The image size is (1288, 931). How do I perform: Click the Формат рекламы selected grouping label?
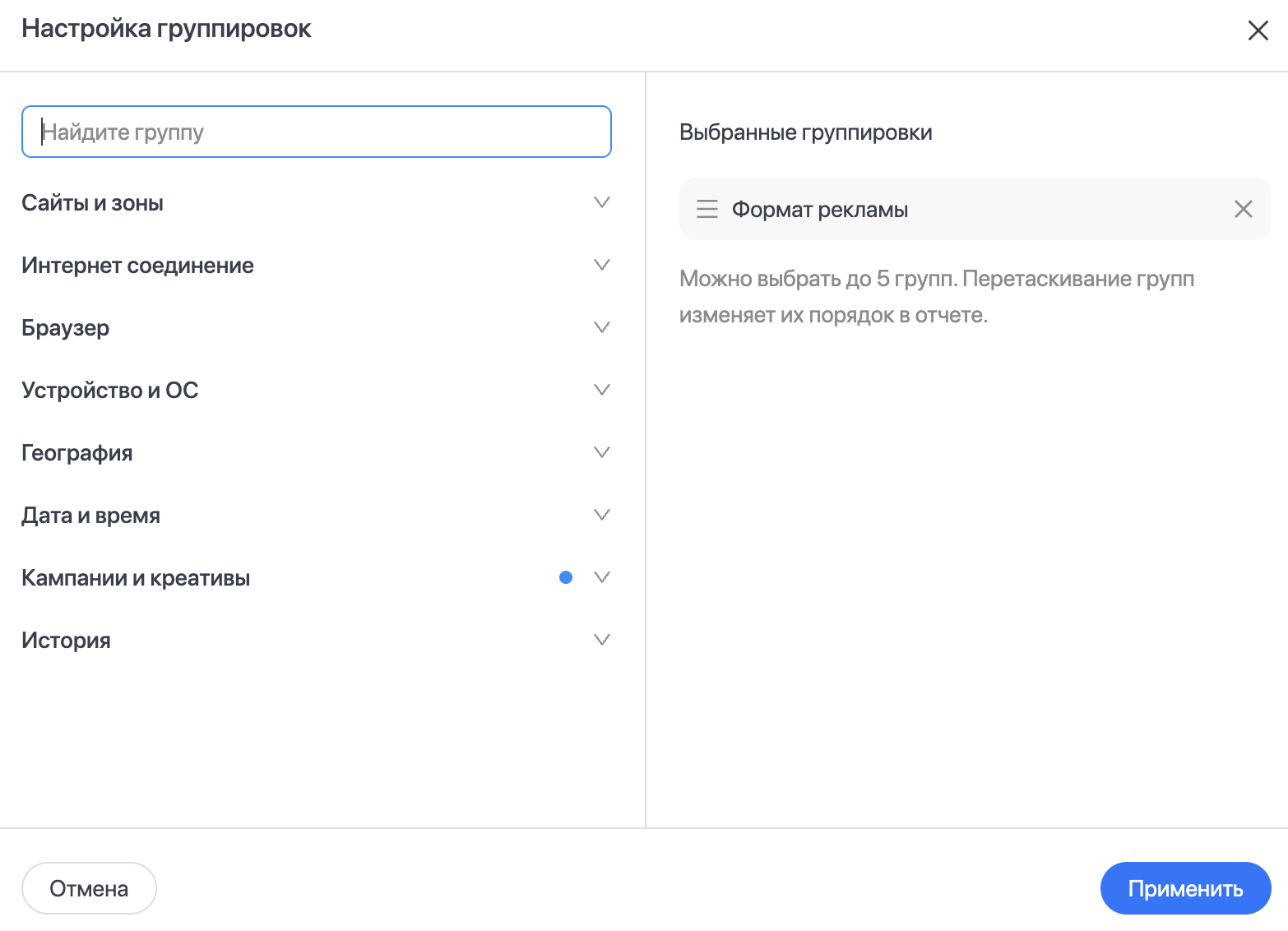coord(820,210)
